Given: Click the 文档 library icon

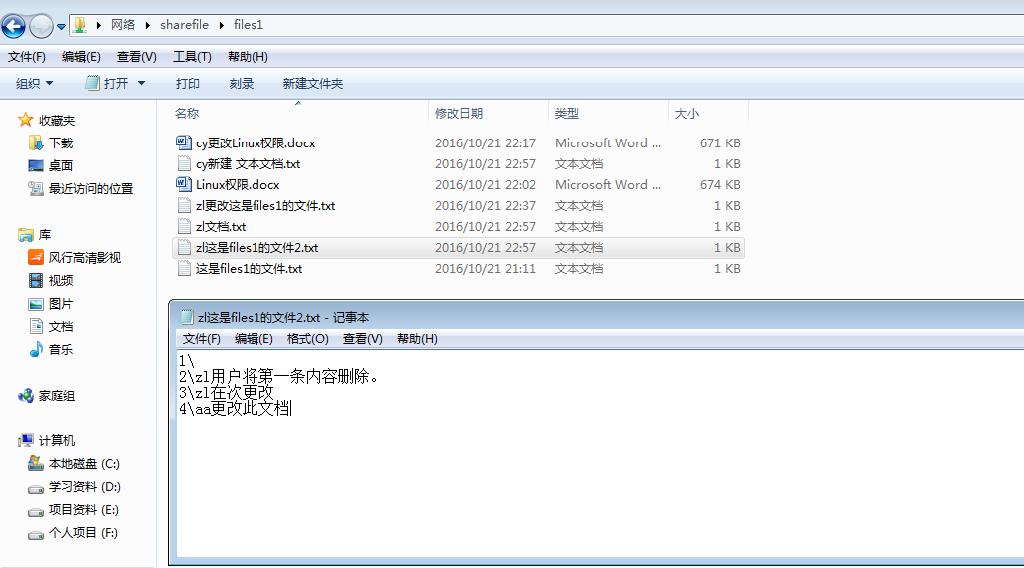Looking at the screenshot, I should tap(36, 326).
